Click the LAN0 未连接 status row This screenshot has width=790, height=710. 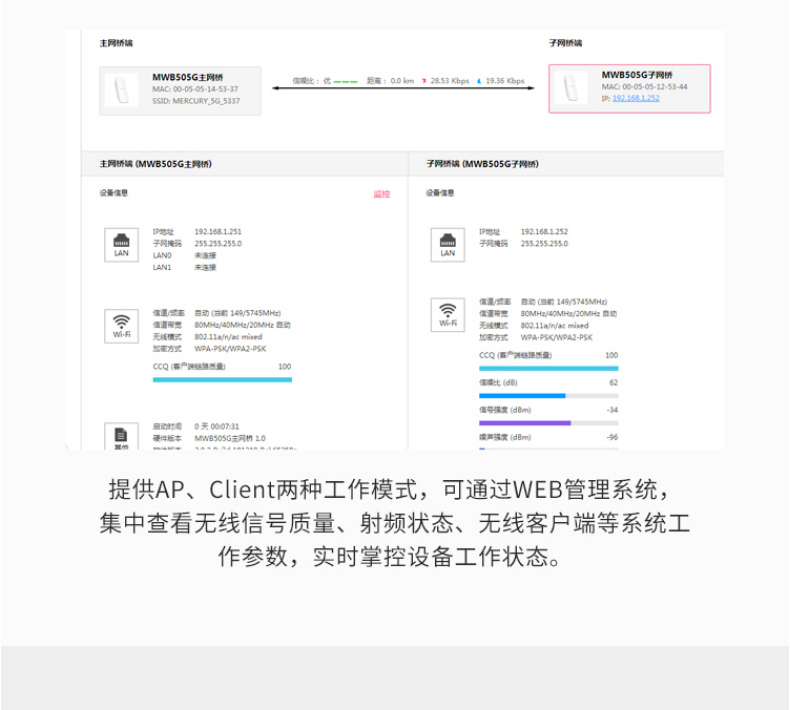(x=184, y=255)
